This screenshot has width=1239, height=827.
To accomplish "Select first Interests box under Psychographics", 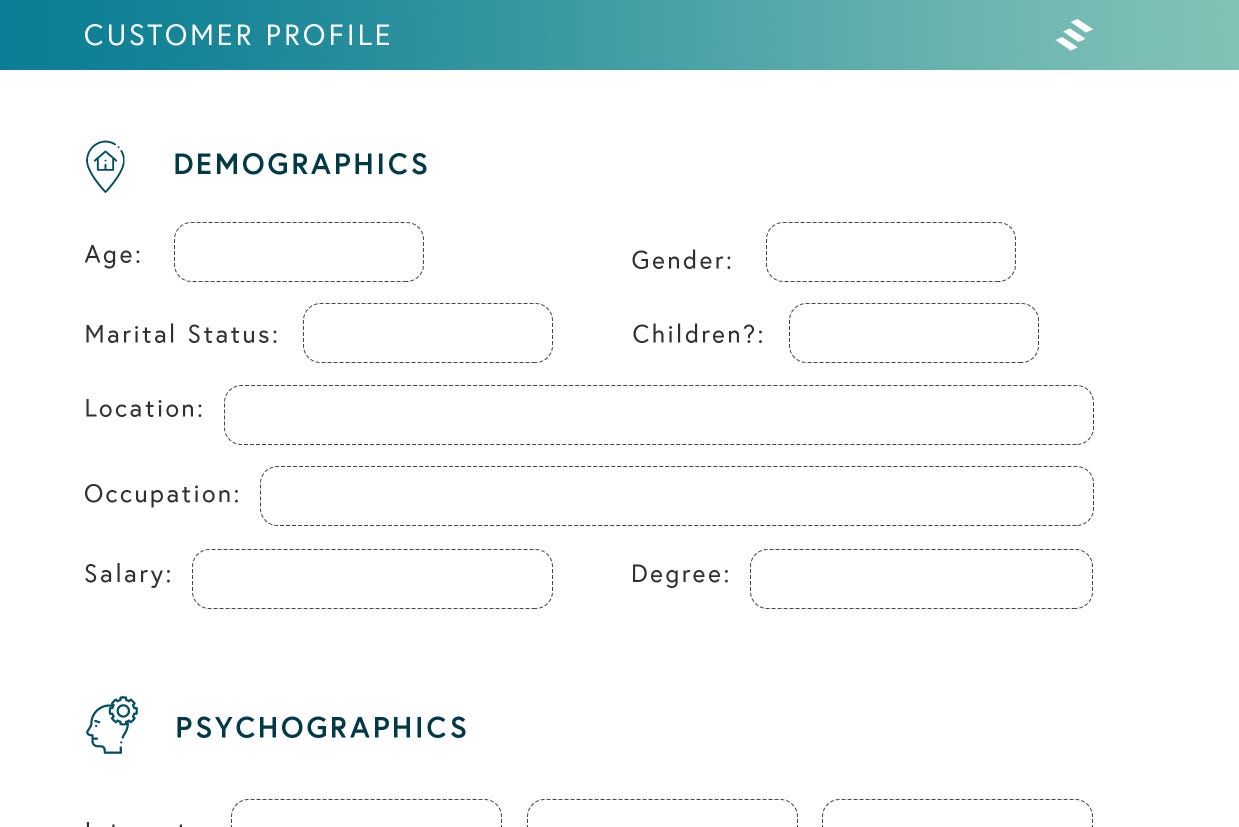I will click(366, 813).
